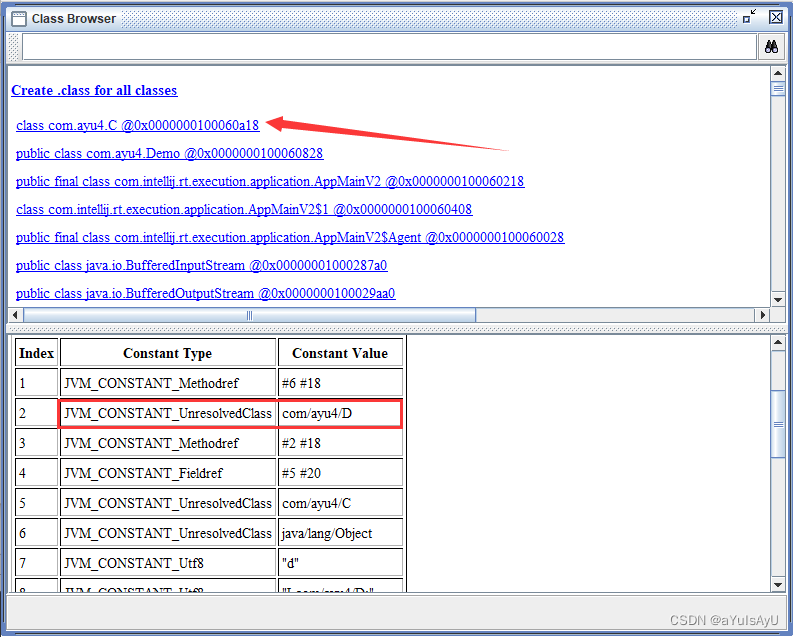The image size is (793, 637).
Task: Focus the class search input field
Action: coord(389,47)
